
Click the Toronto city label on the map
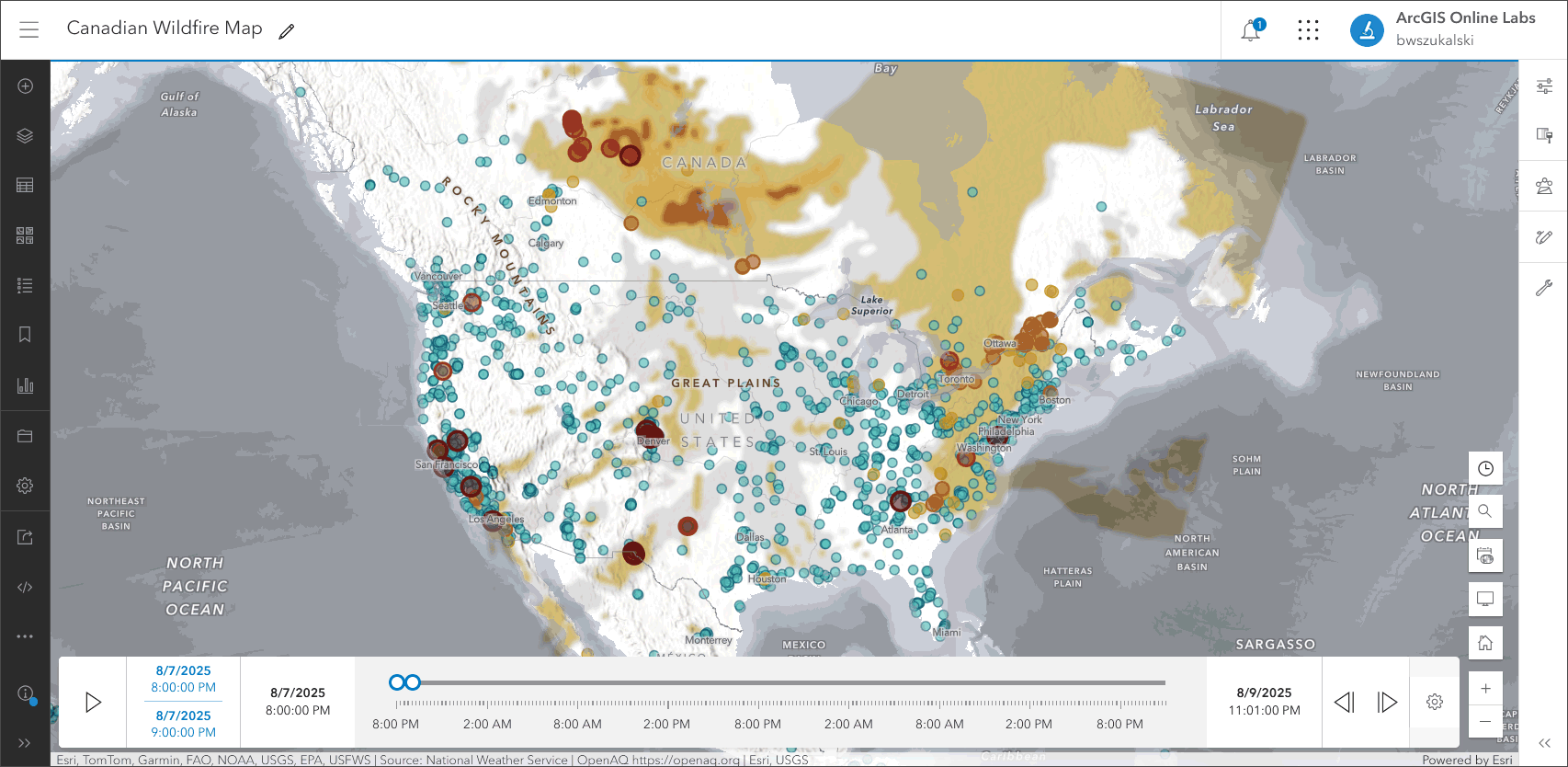[956, 379]
